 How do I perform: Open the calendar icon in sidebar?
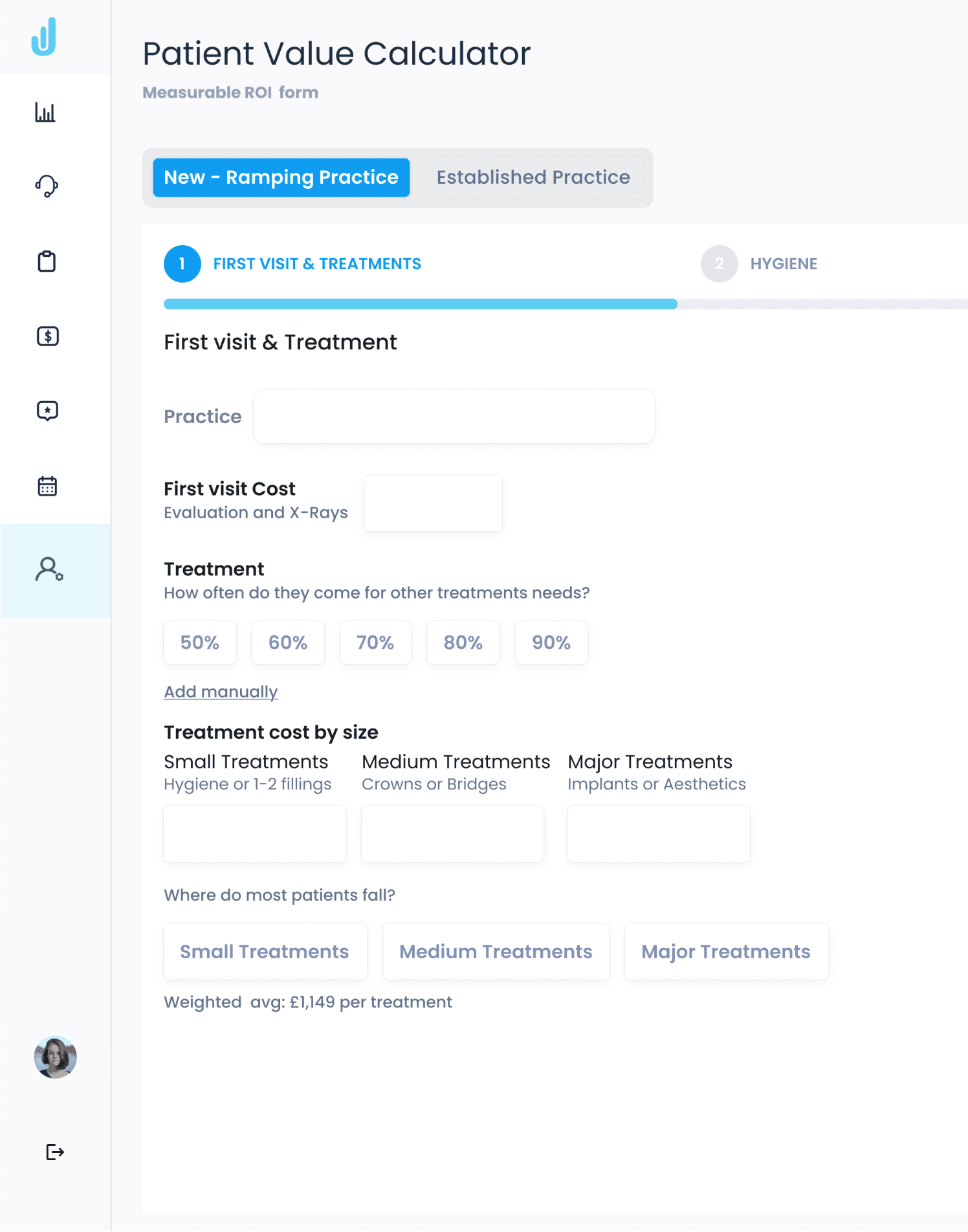47,486
